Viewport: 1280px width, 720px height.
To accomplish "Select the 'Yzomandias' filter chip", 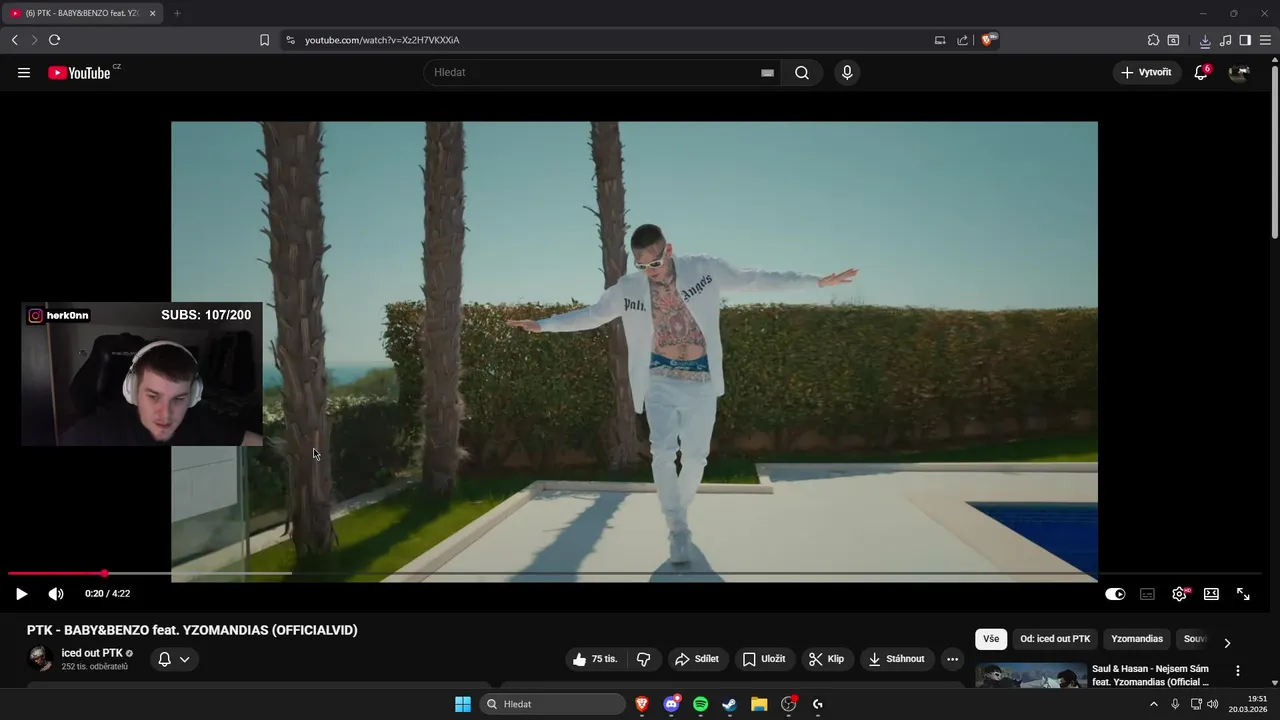I will pyautogui.click(x=1137, y=639).
